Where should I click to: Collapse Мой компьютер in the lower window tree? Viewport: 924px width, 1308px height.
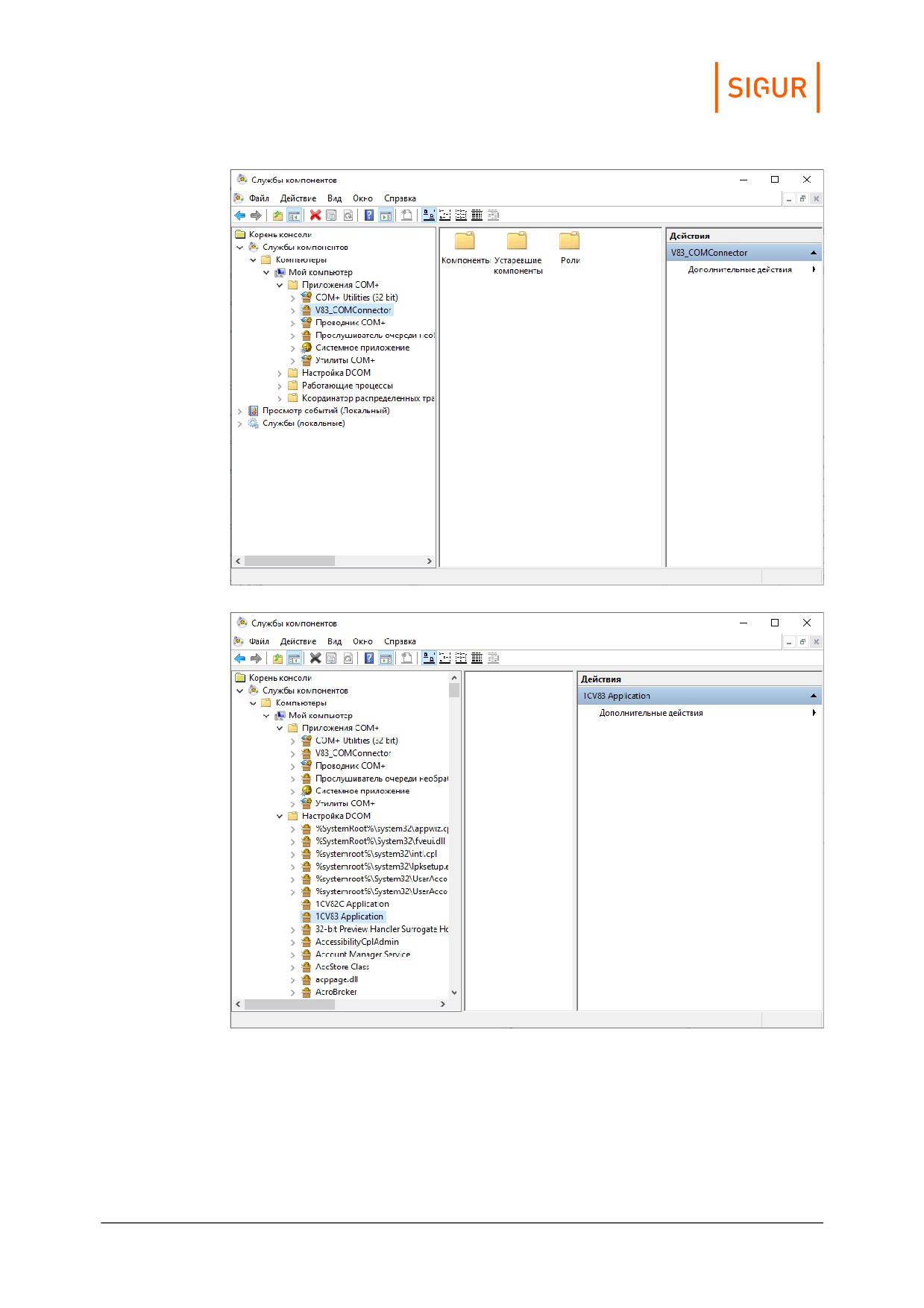tap(266, 716)
